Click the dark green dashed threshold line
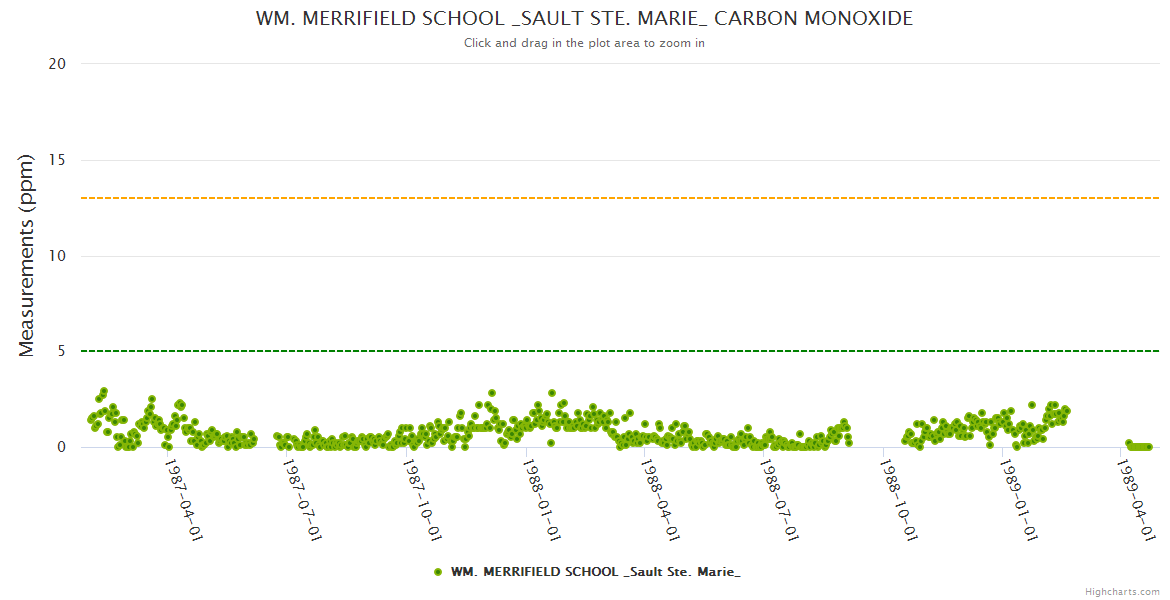 pos(620,351)
